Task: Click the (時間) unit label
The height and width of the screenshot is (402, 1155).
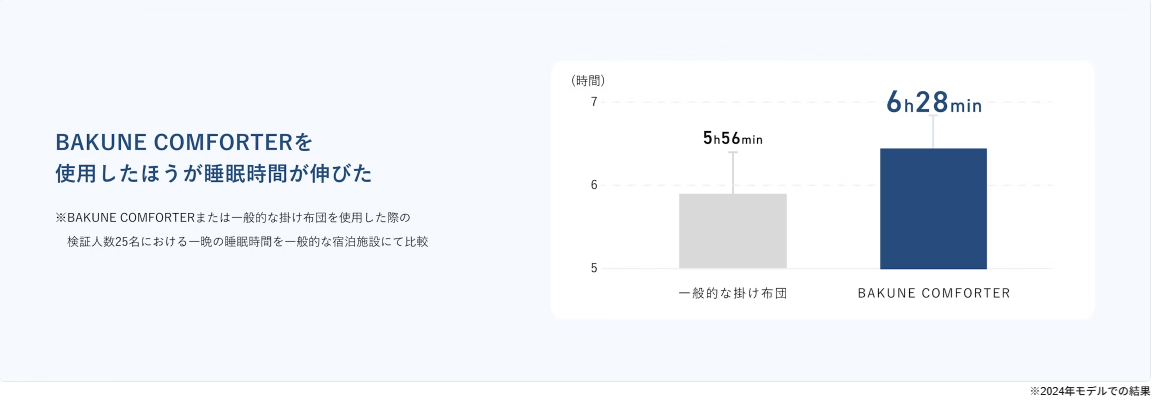Action: point(588,80)
